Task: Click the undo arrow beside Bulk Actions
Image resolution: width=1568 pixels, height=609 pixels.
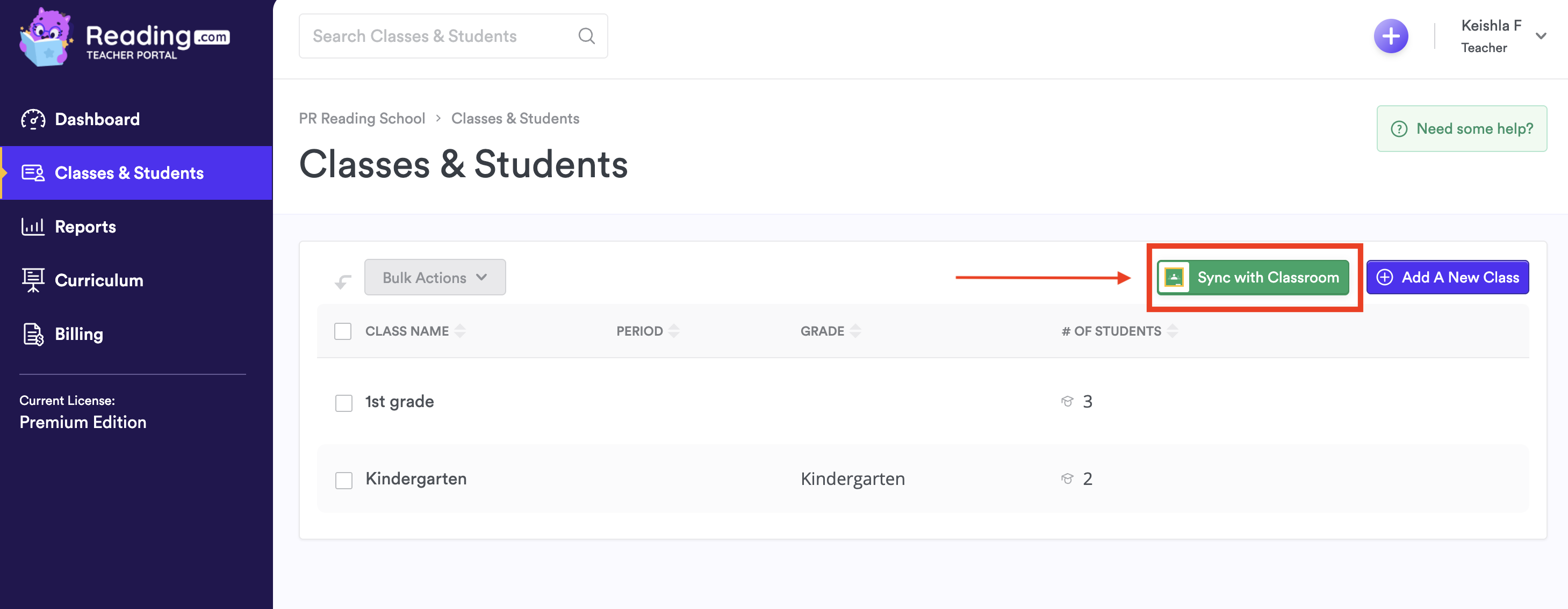Action: click(x=343, y=281)
